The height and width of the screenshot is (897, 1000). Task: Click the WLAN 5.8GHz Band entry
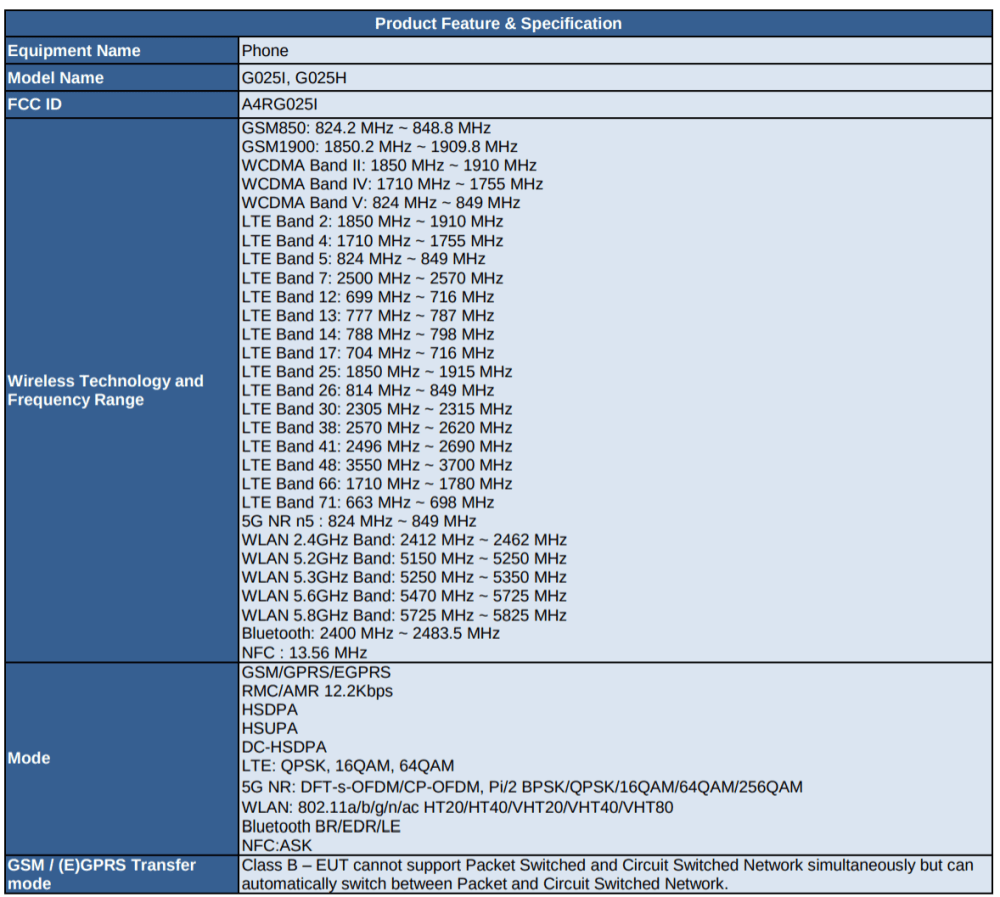click(x=404, y=615)
